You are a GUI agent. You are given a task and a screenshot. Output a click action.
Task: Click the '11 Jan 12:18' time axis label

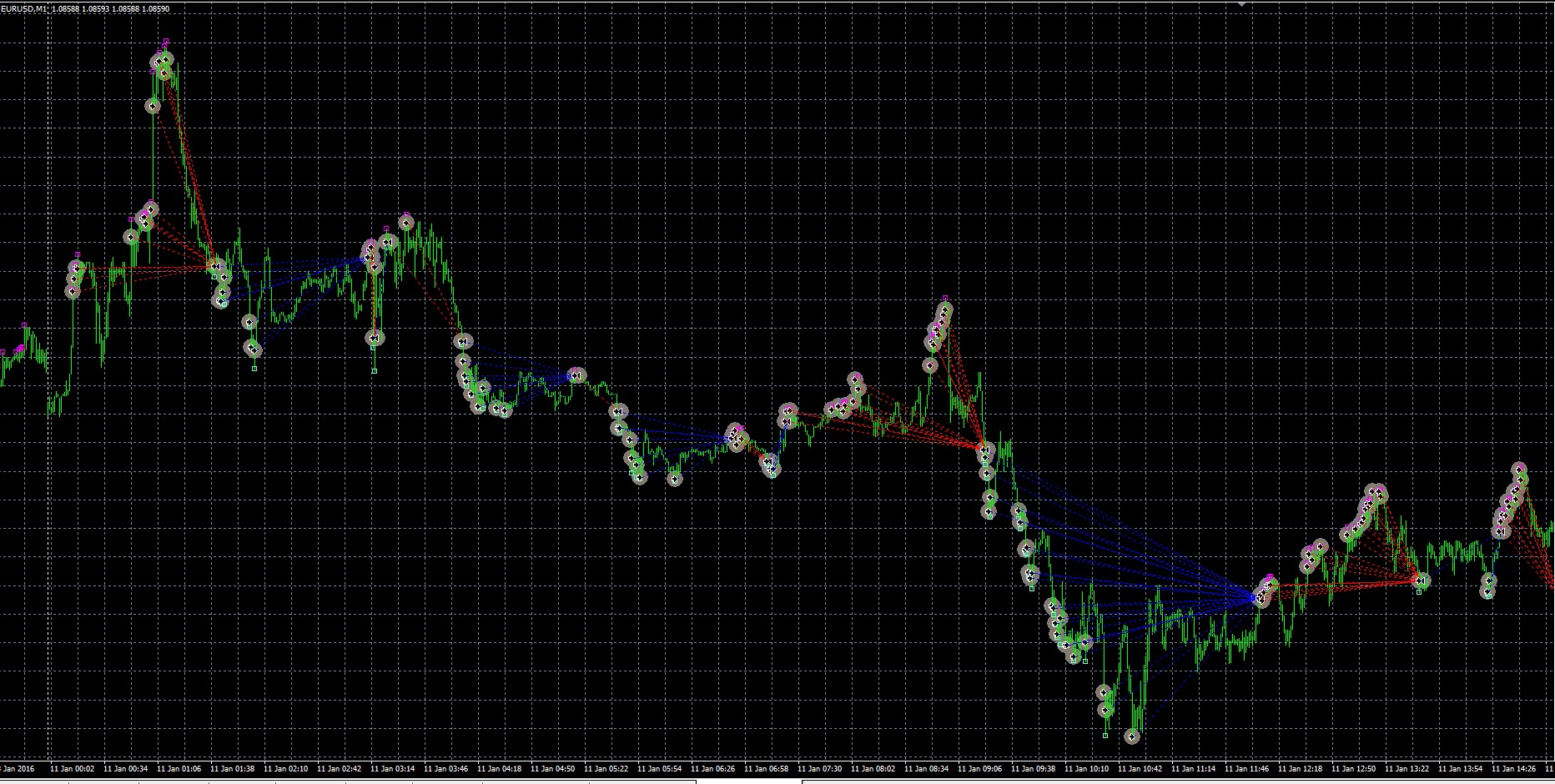tap(1301, 769)
